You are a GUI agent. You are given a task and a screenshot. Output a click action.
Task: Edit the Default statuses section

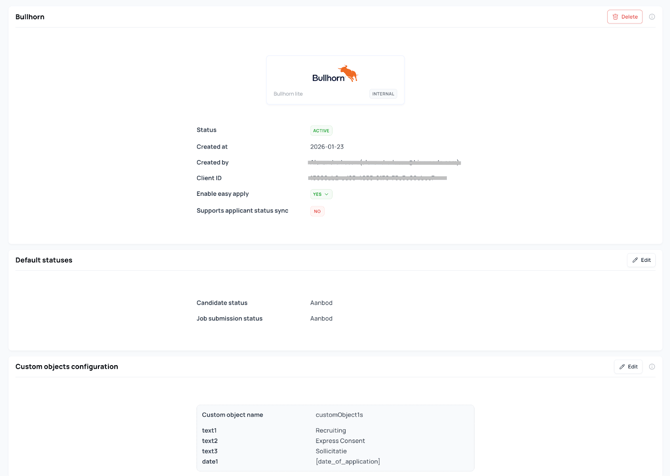[641, 260]
